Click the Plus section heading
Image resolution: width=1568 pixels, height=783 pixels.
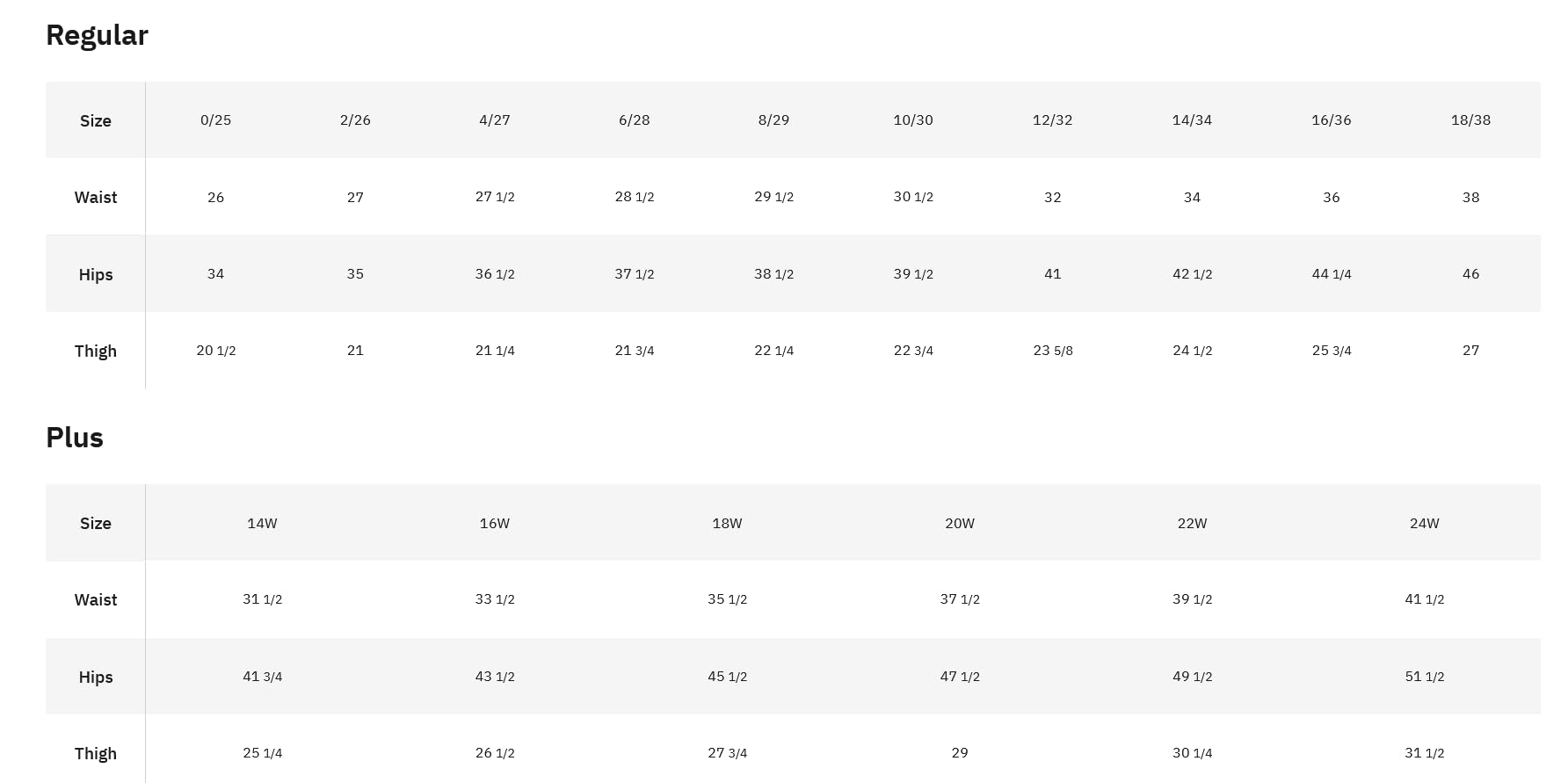[75, 438]
